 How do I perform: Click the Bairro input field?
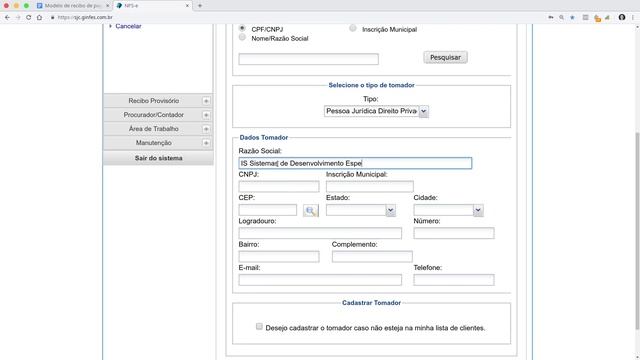[x=279, y=256]
